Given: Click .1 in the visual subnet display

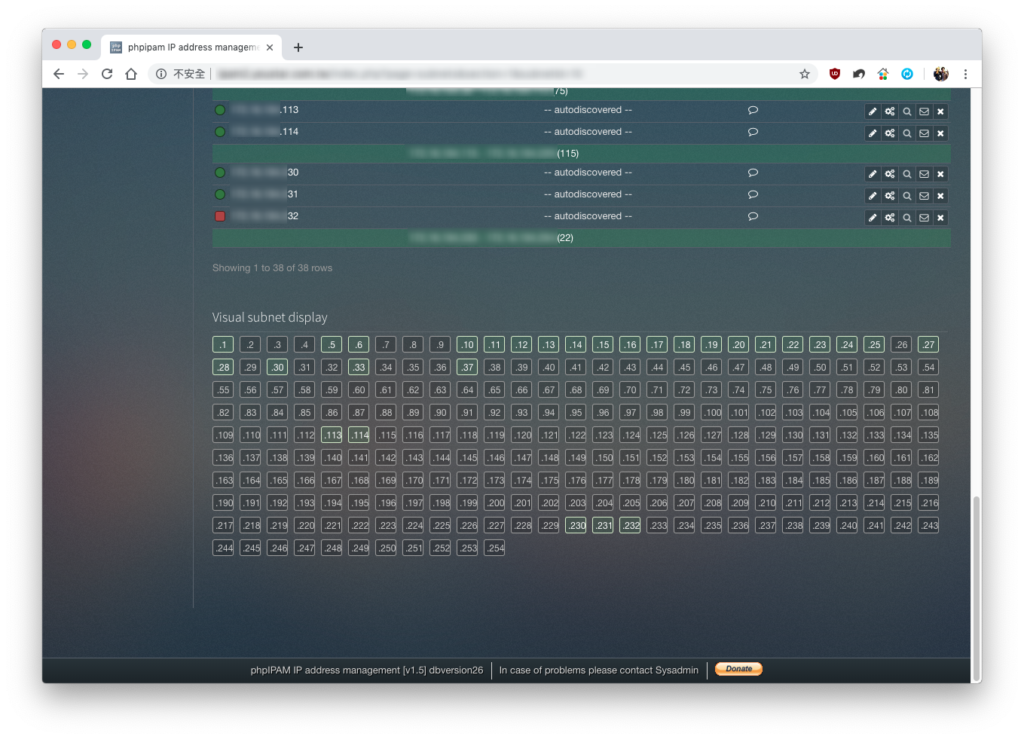Looking at the screenshot, I should (x=223, y=345).
